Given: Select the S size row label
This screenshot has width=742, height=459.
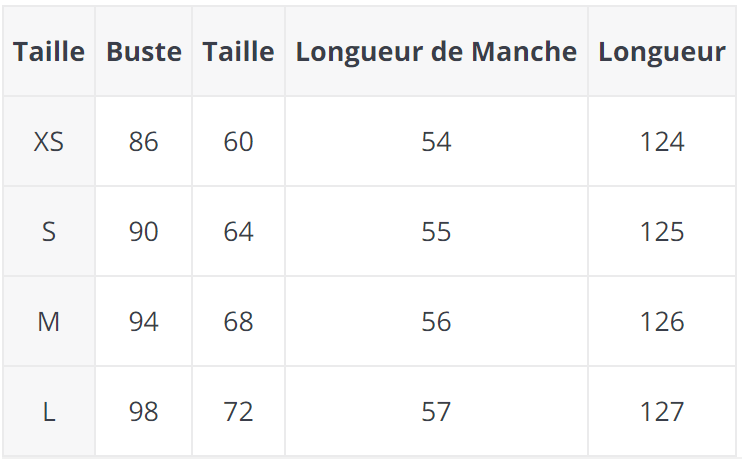Looking at the screenshot, I should click(48, 232).
